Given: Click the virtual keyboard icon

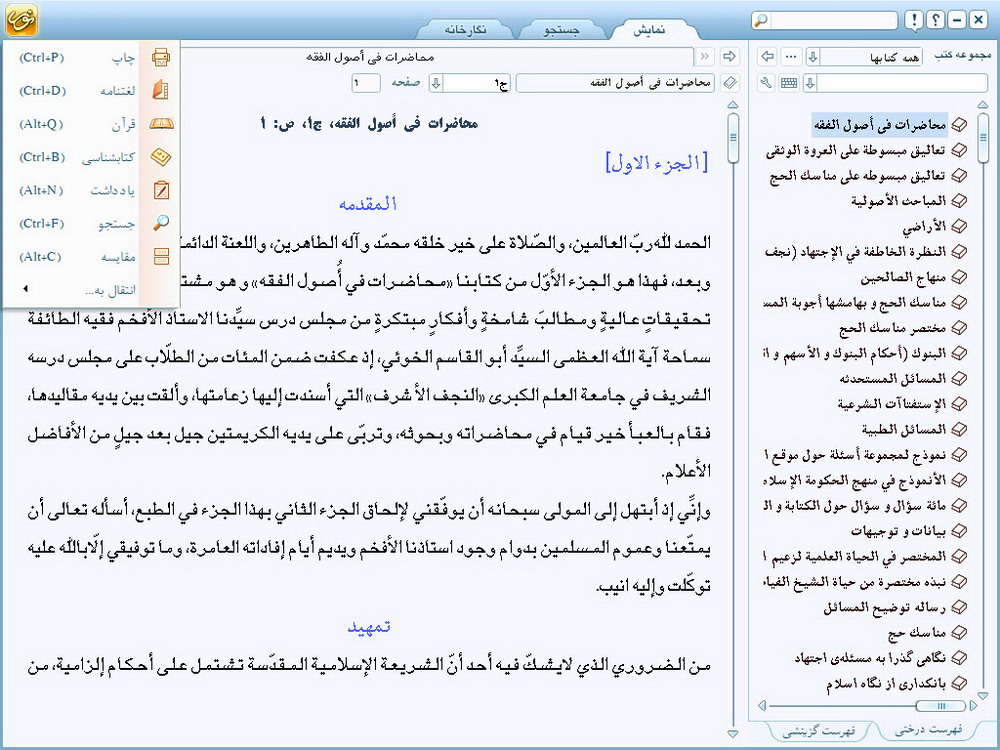Looking at the screenshot, I should (x=789, y=83).
